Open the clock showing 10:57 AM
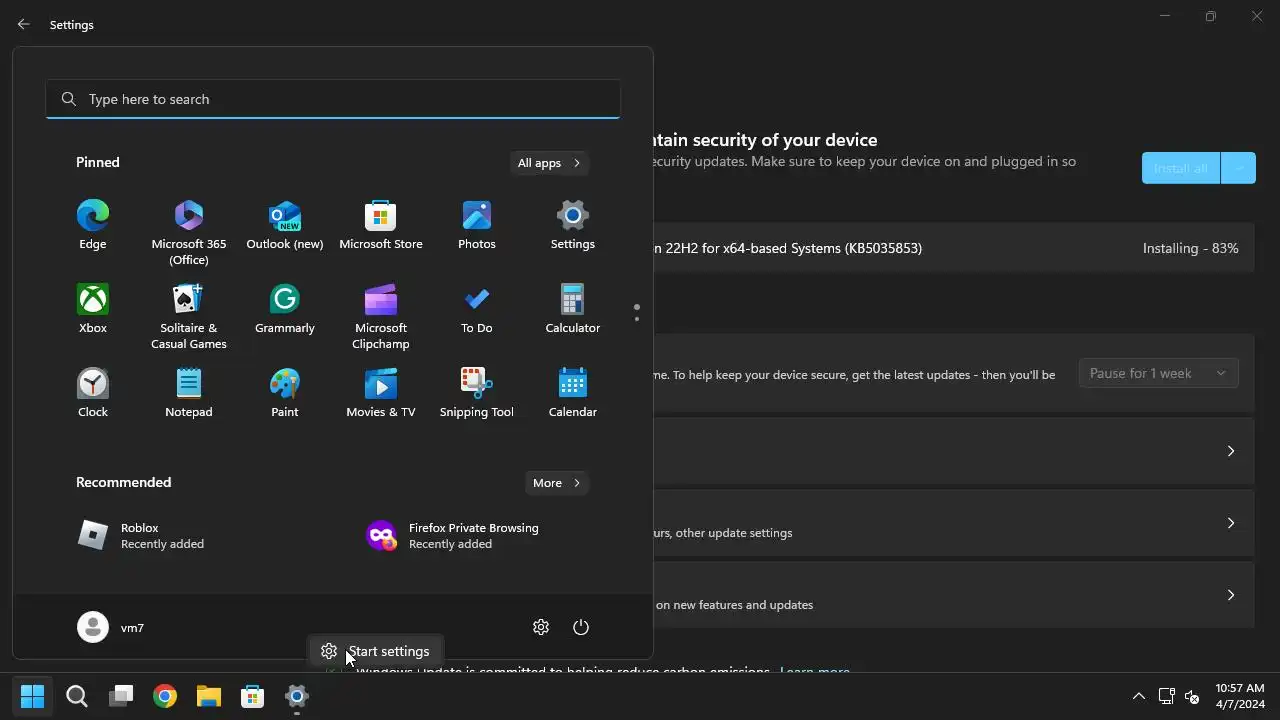The height and width of the screenshot is (720, 1280). (1240, 696)
